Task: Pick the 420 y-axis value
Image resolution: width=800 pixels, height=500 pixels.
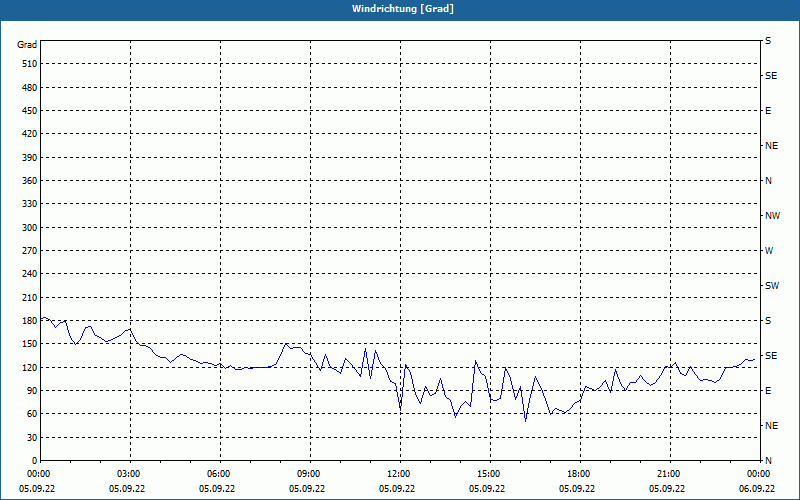Action: [x=30, y=134]
